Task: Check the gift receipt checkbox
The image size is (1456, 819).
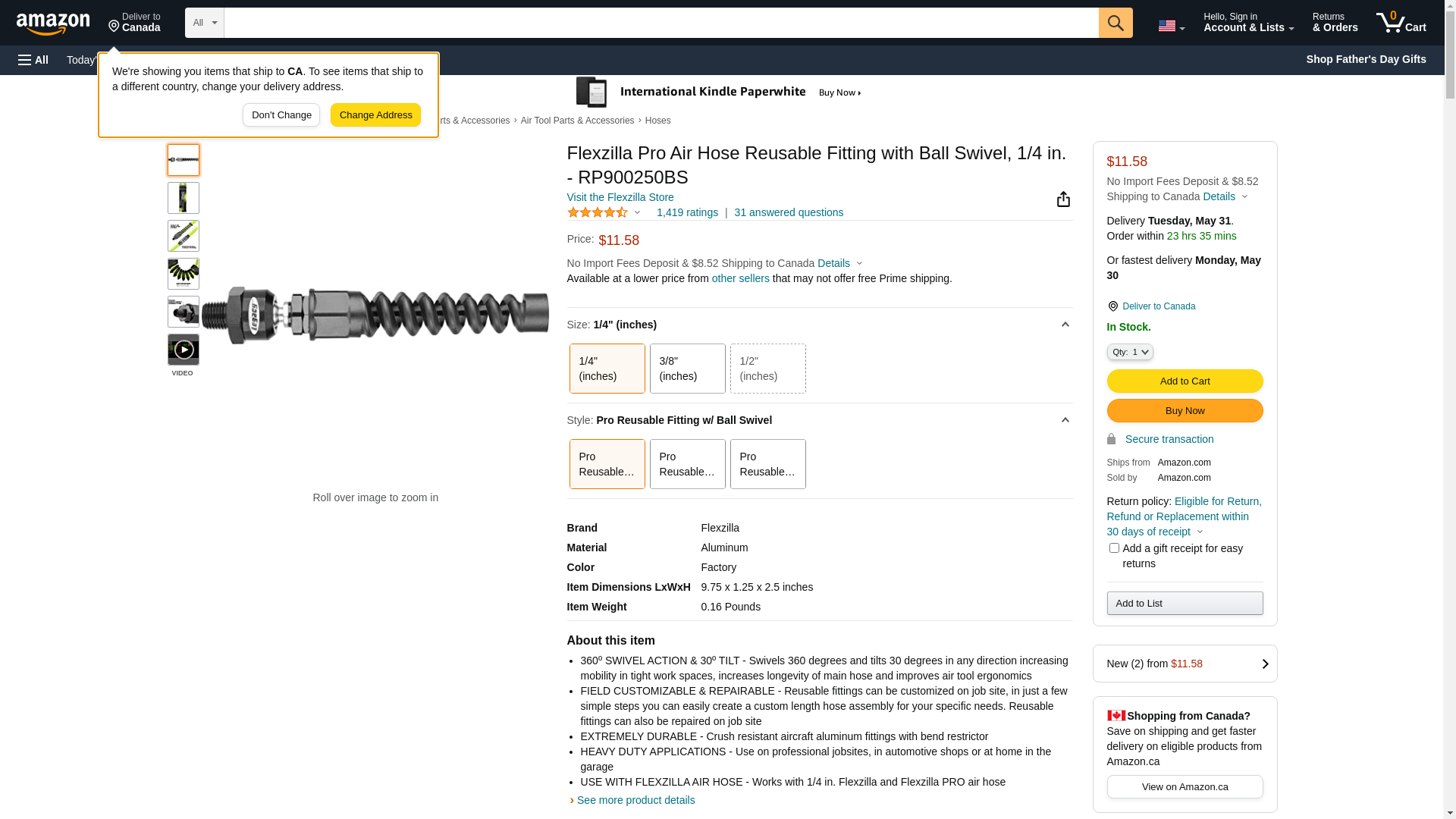Action: click(x=1114, y=548)
